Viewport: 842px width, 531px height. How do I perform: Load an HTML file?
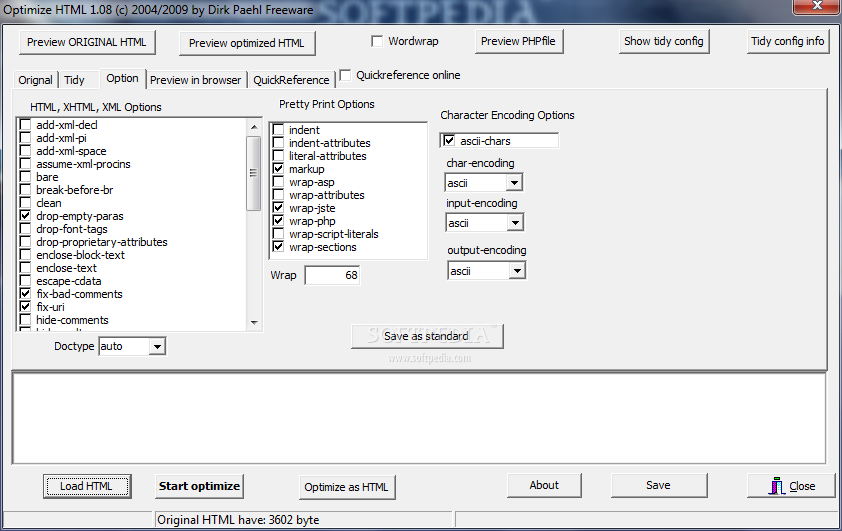pyautogui.click(x=87, y=486)
